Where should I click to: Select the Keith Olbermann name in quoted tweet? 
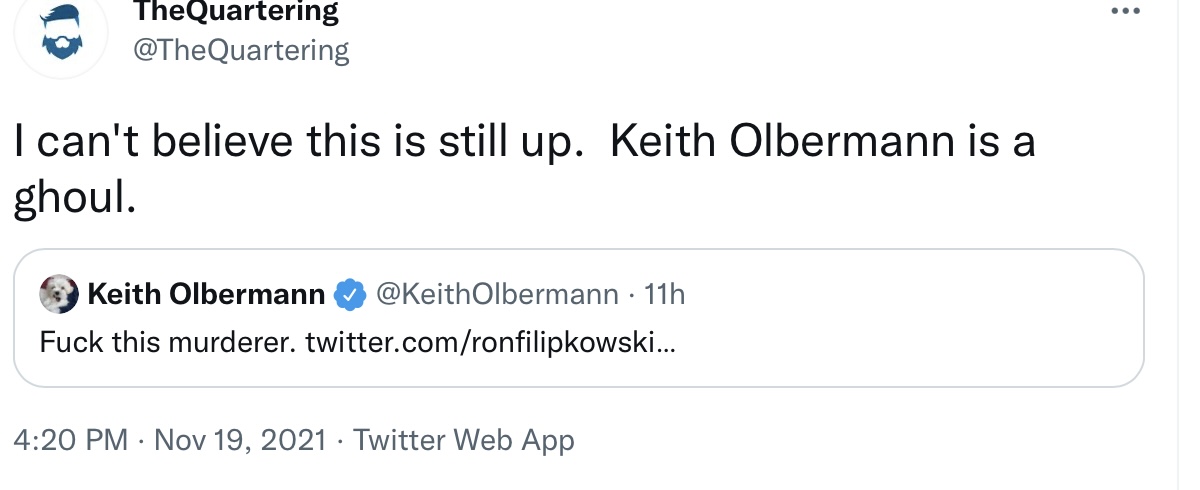tap(207, 295)
